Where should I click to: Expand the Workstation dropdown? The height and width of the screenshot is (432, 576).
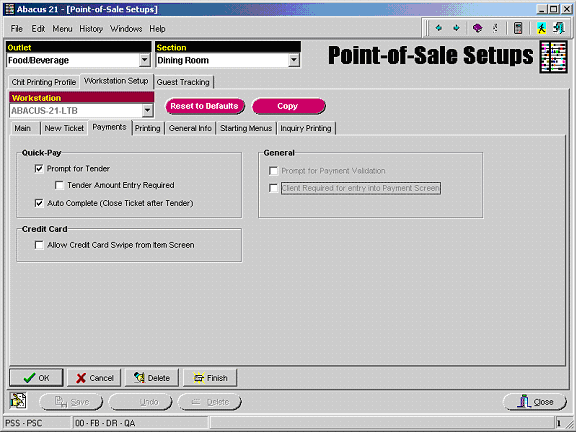[147, 110]
